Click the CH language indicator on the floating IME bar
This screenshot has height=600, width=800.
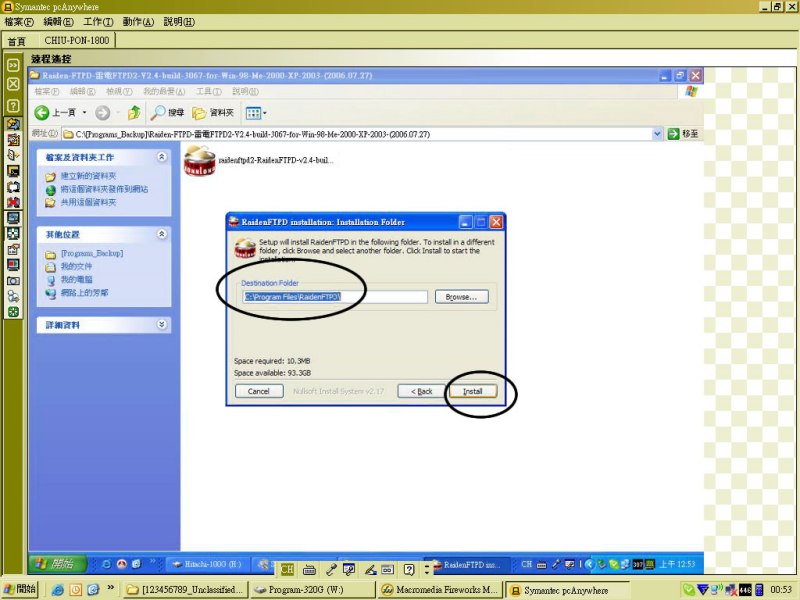287,569
